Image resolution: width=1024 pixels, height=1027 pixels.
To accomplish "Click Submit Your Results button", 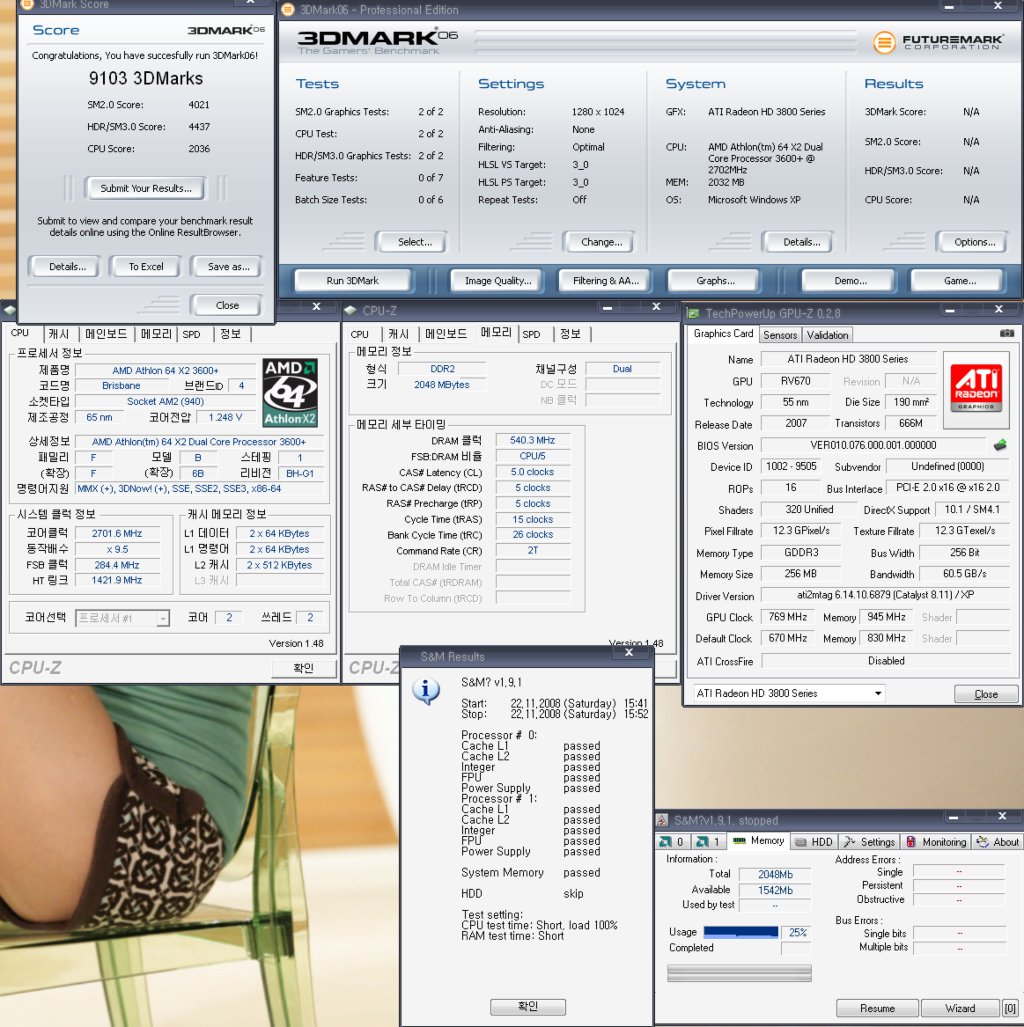I will pyautogui.click(x=145, y=188).
